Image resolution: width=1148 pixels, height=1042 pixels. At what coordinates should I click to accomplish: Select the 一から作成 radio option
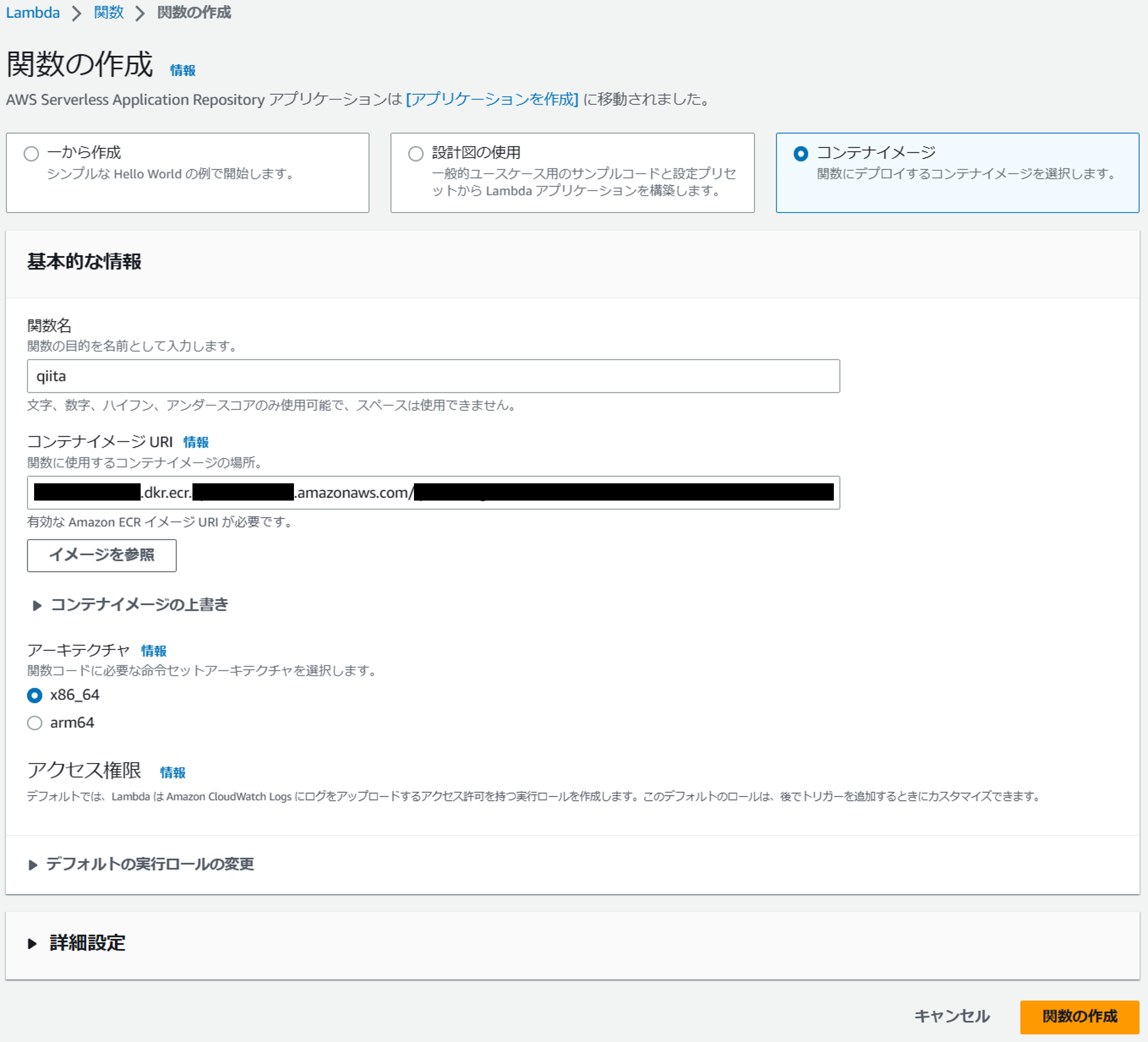tap(31, 154)
